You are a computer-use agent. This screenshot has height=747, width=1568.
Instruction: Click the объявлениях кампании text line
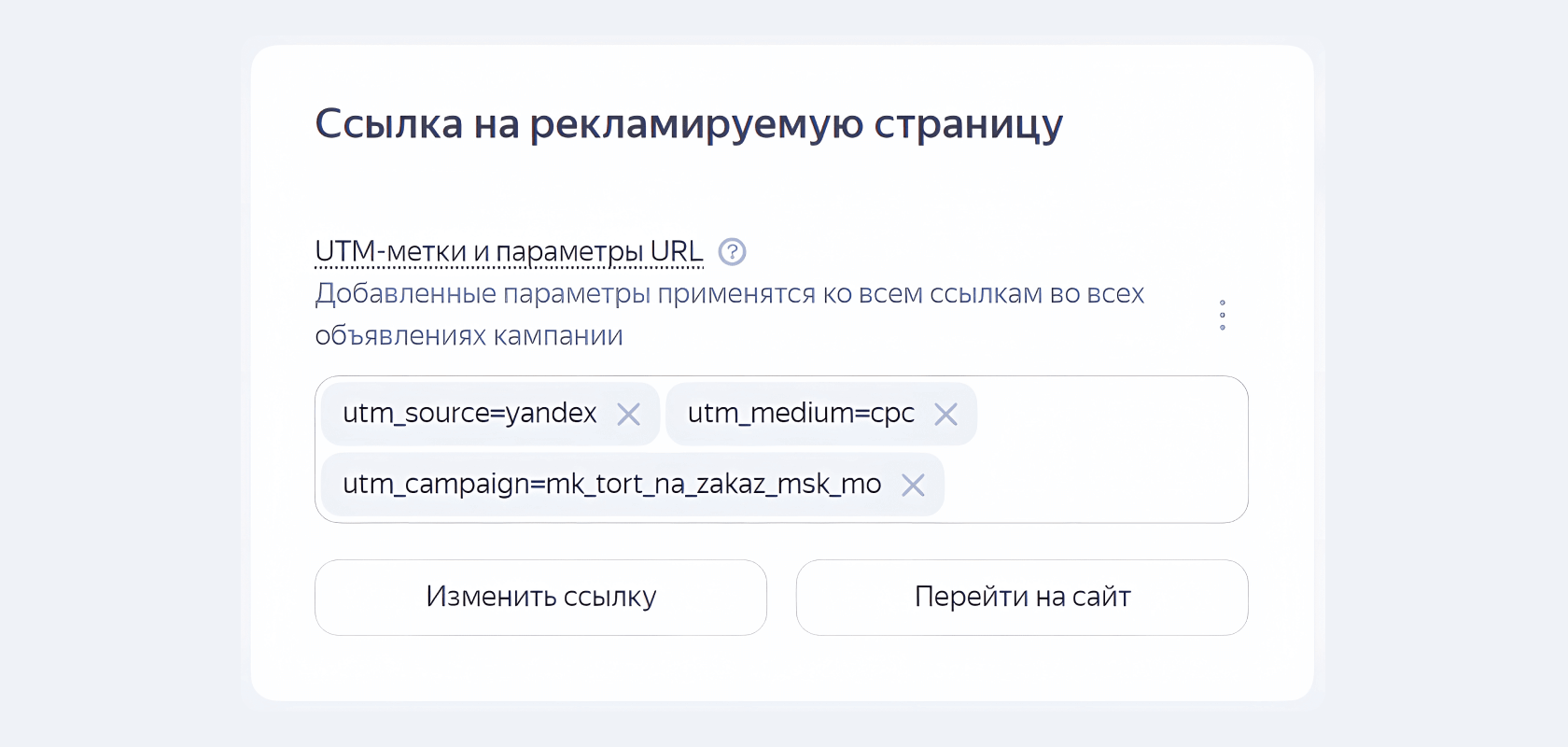(x=469, y=335)
